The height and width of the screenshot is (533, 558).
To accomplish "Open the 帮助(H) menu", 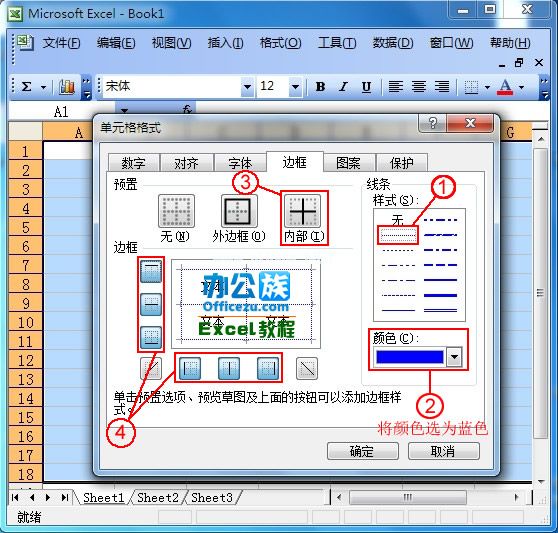I will coord(510,43).
